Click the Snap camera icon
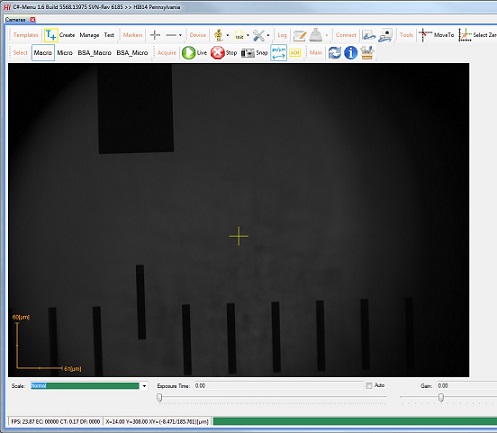The height and width of the screenshot is (433, 497). pos(248,53)
